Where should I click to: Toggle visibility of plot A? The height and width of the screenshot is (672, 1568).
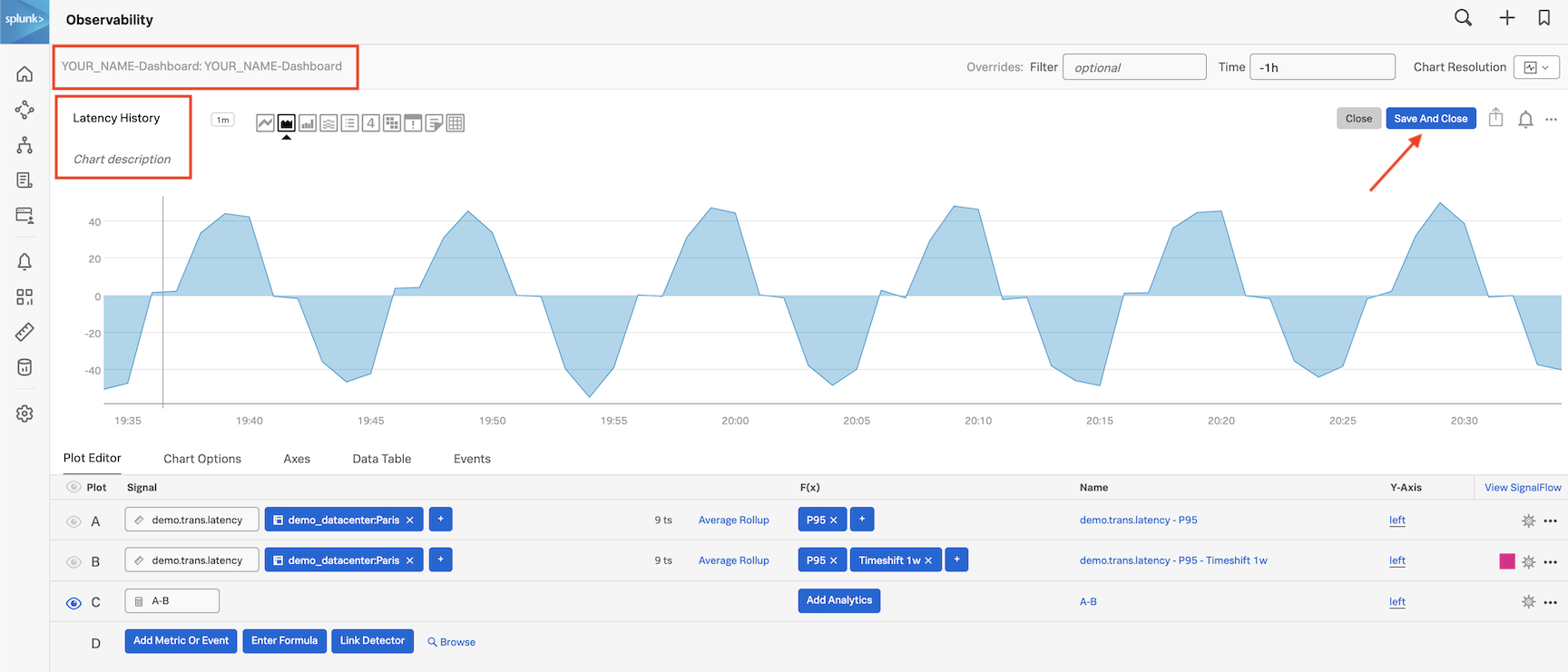click(73, 521)
